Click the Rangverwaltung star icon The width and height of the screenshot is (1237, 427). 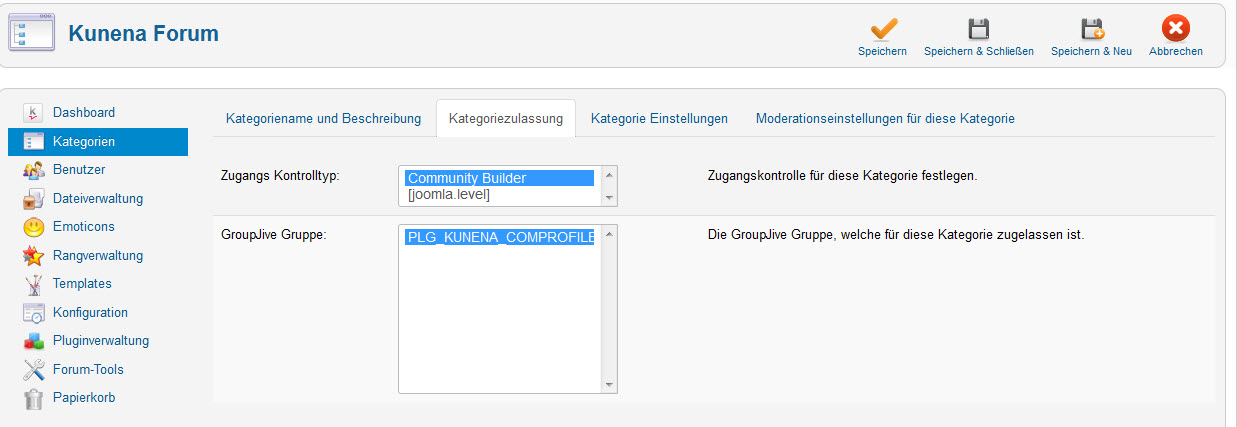34,256
